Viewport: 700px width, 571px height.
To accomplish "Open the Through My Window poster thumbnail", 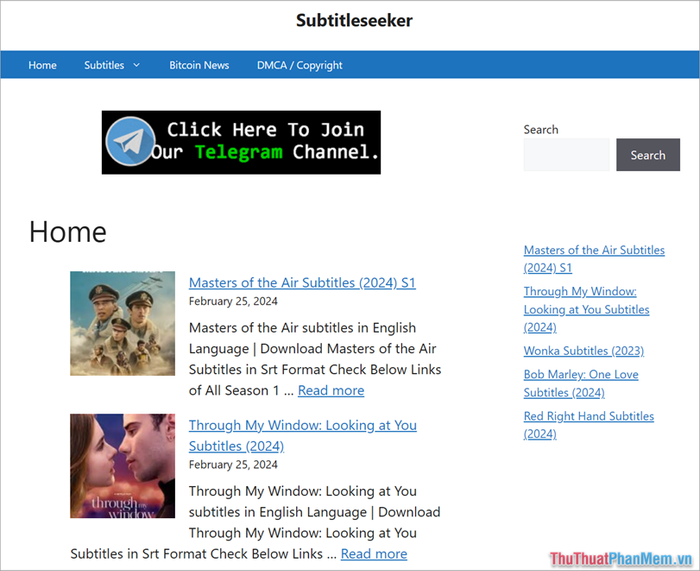I will (x=122, y=466).
